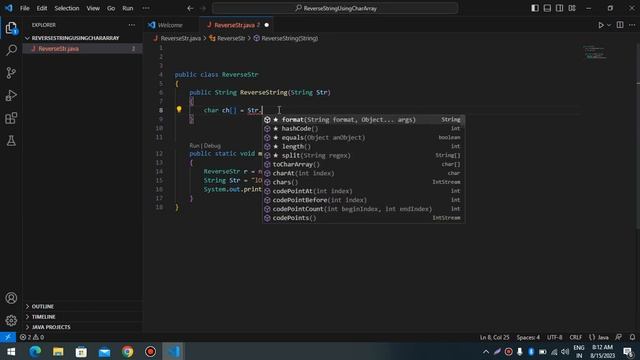Screen dimensions: 640x360
Task: Choose split(String regex) suggestion
Action: 363,156
